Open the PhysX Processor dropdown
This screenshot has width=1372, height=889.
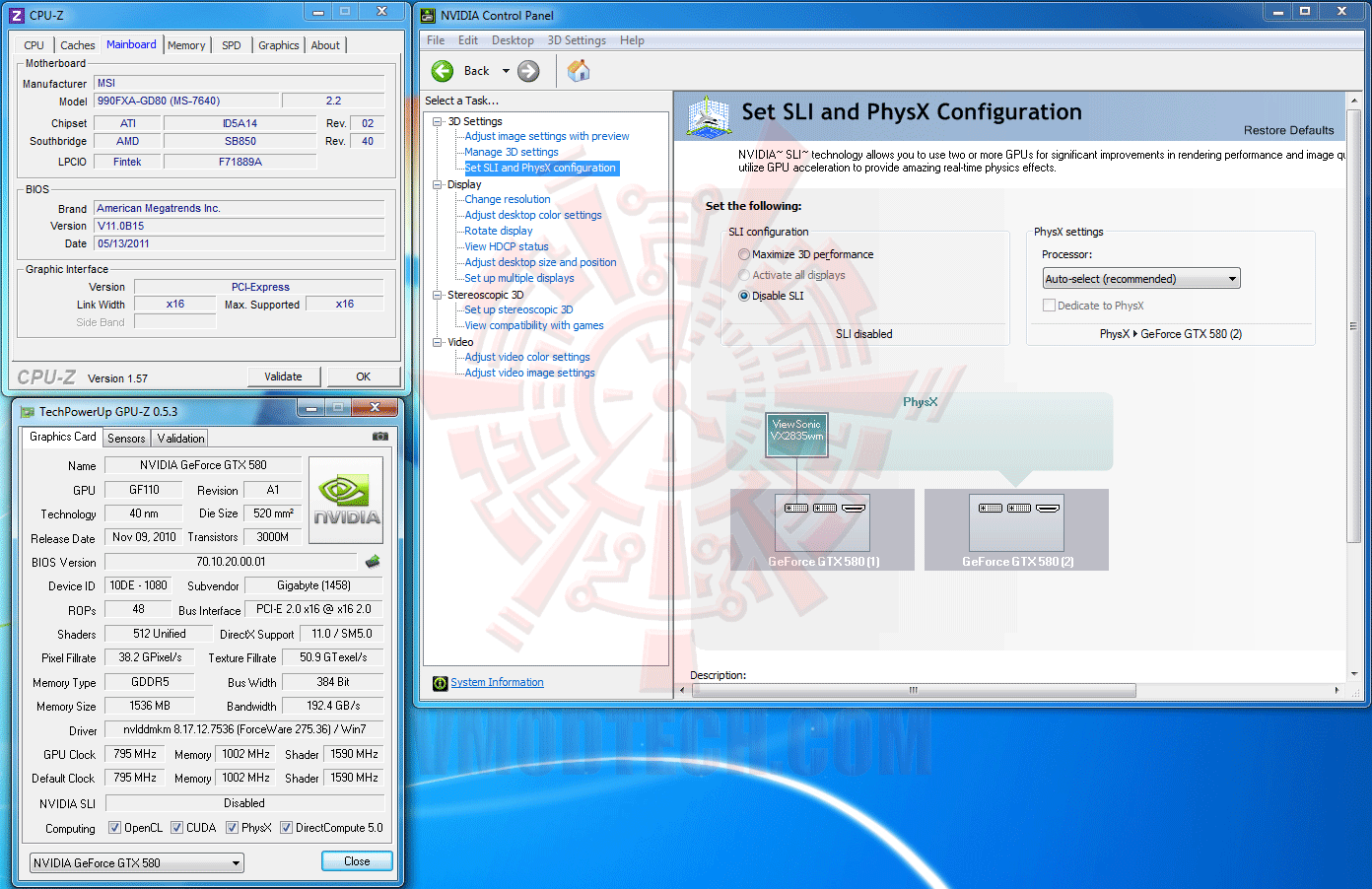(x=1141, y=279)
